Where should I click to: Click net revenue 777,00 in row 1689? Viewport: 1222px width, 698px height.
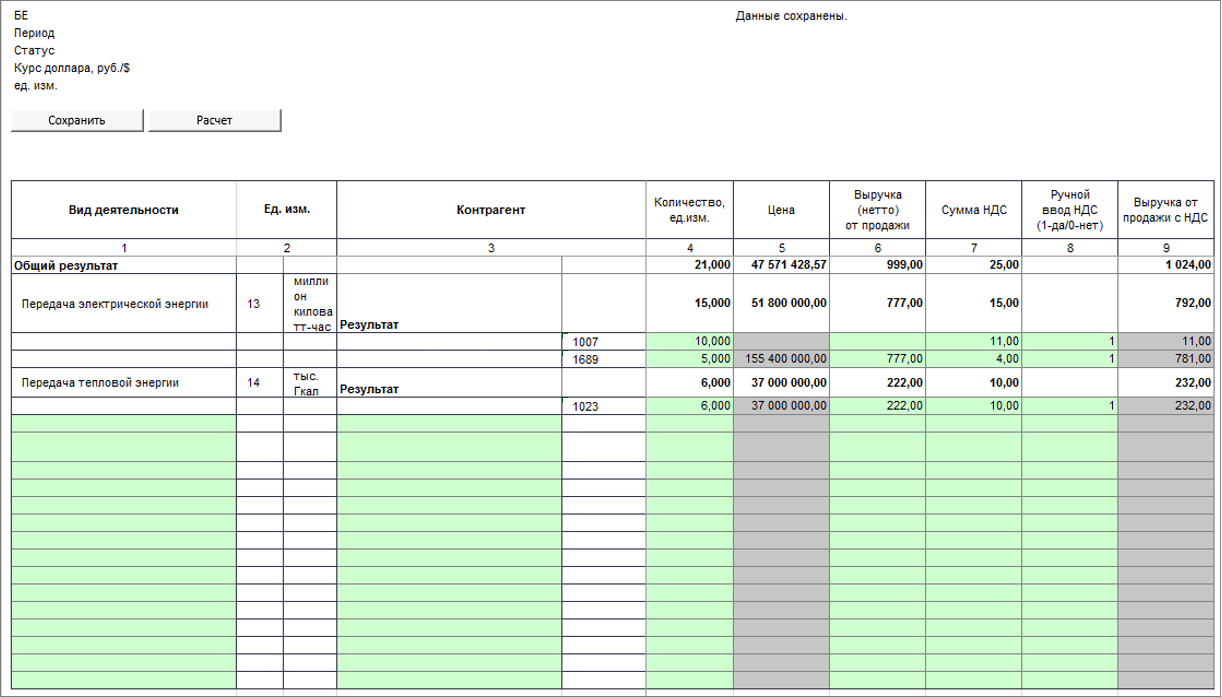coord(877,358)
